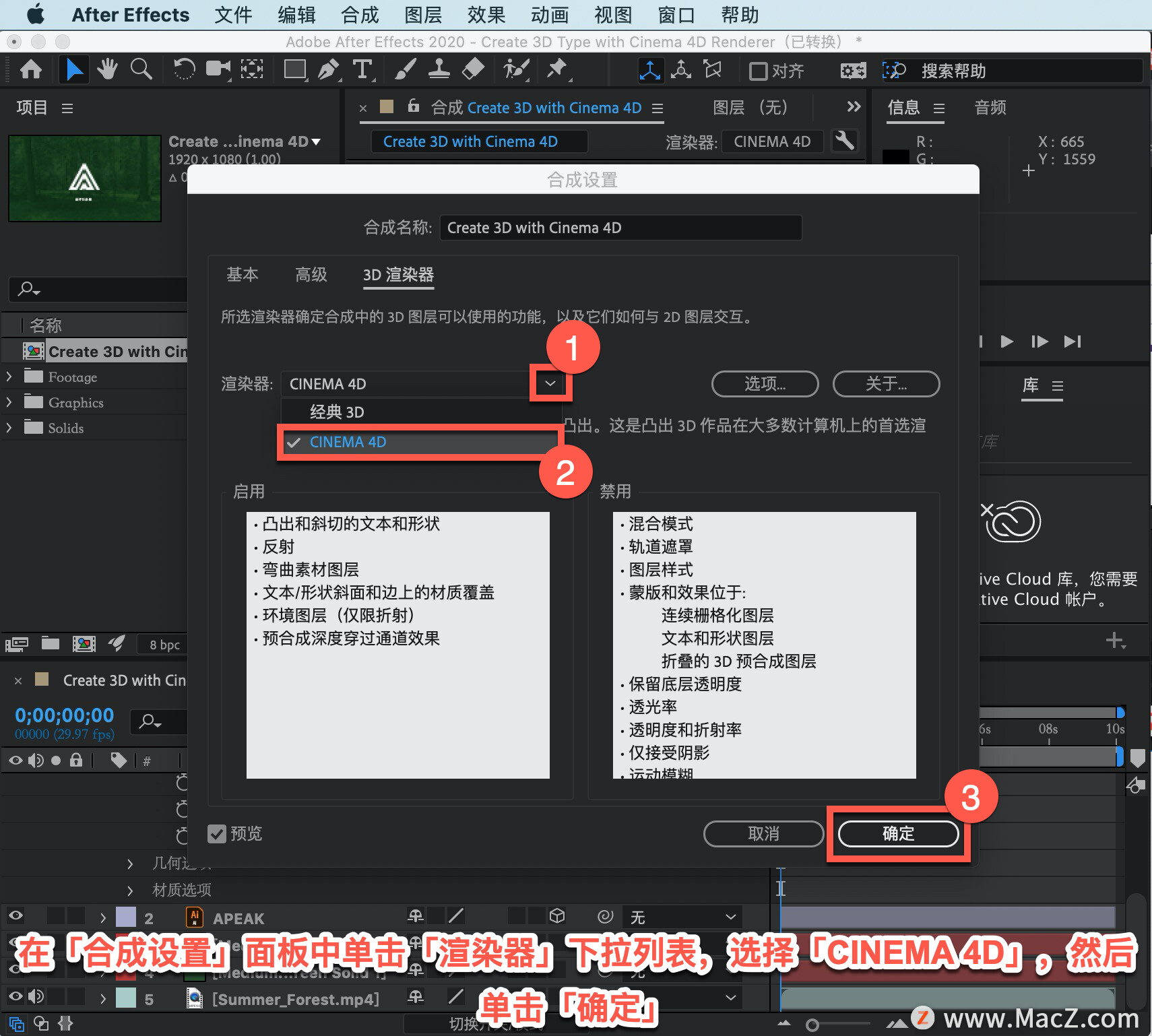Toggle composition lock icon in viewer tab
Screen dimensions: 1152x1036
point(414,106)
